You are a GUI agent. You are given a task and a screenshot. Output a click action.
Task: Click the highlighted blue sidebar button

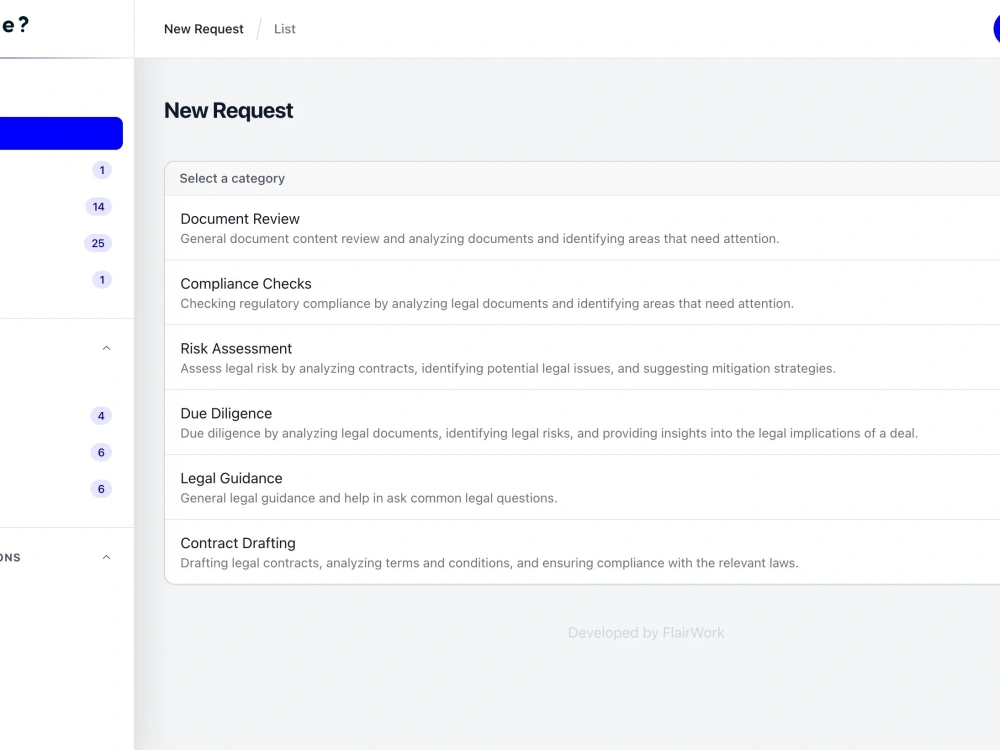(61, 133)
